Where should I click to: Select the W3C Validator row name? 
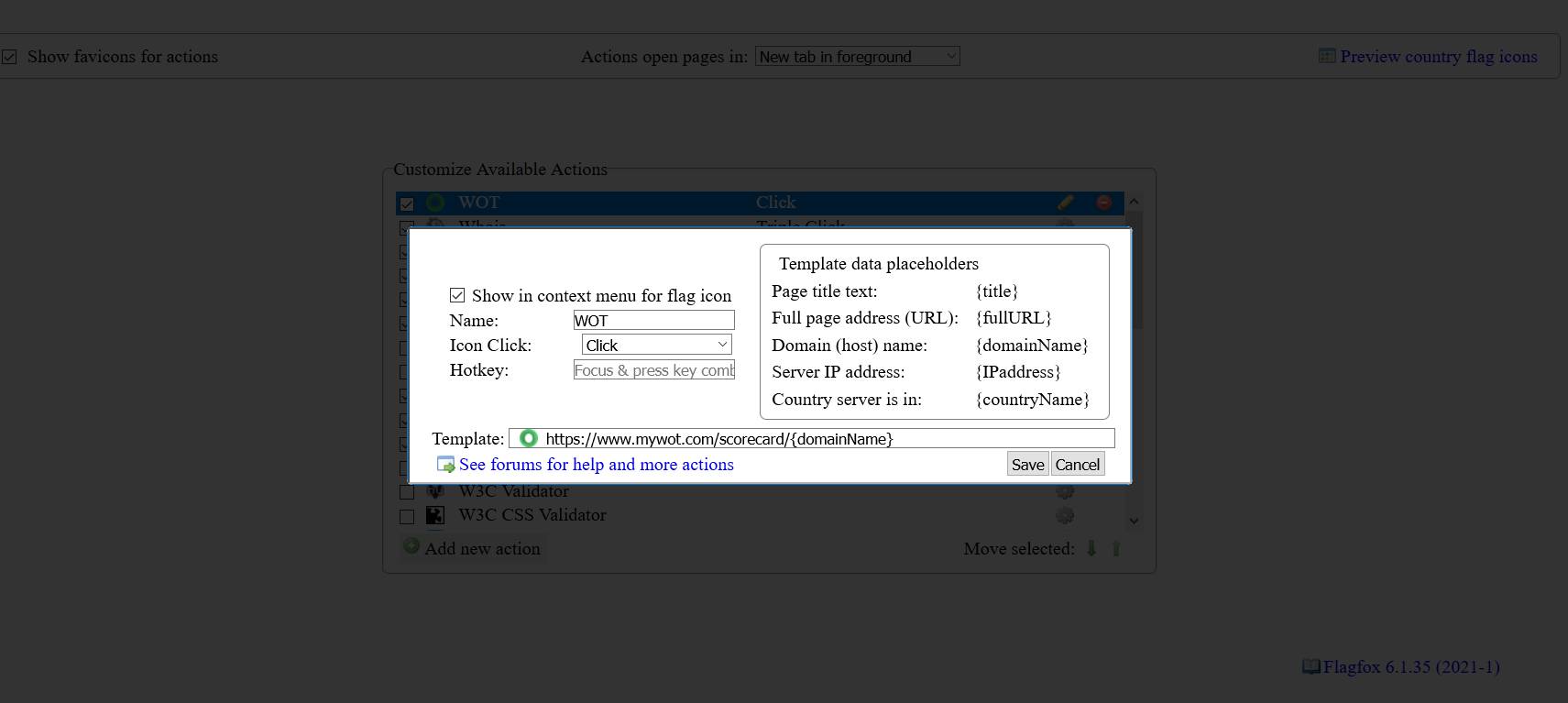pos(514,491)
